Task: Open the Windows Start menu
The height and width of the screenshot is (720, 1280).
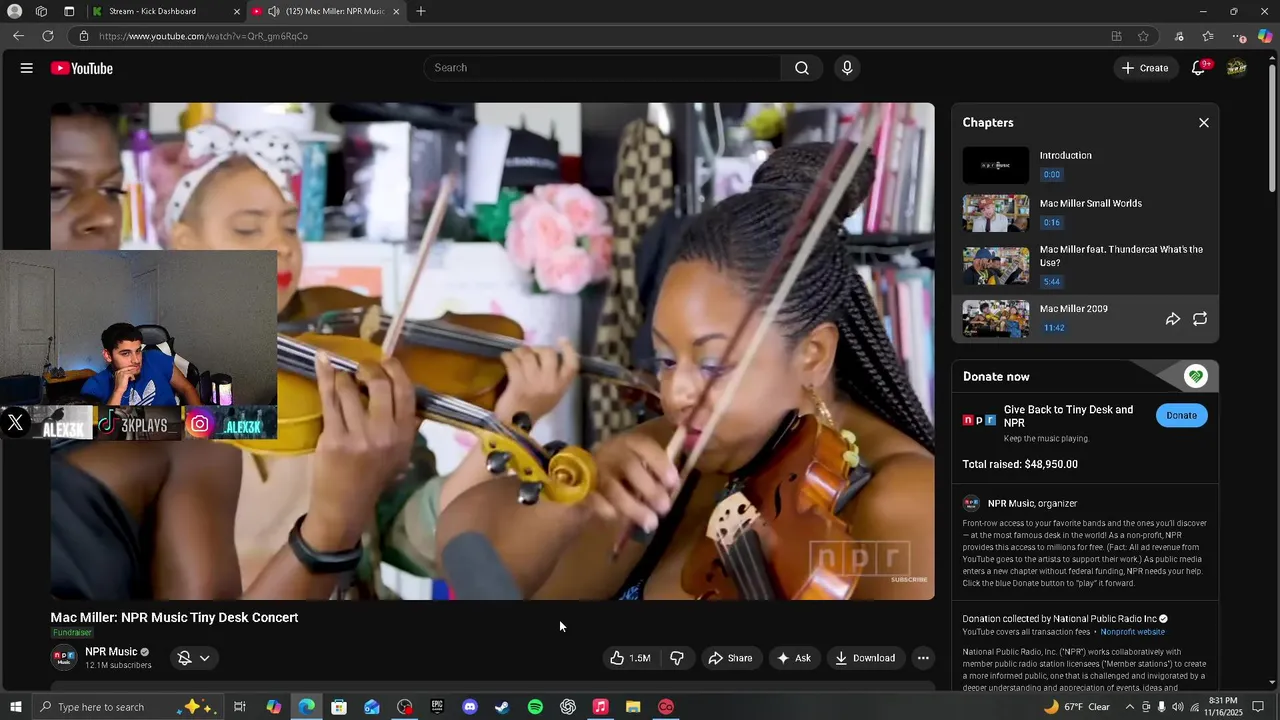Action: (15, 707)
